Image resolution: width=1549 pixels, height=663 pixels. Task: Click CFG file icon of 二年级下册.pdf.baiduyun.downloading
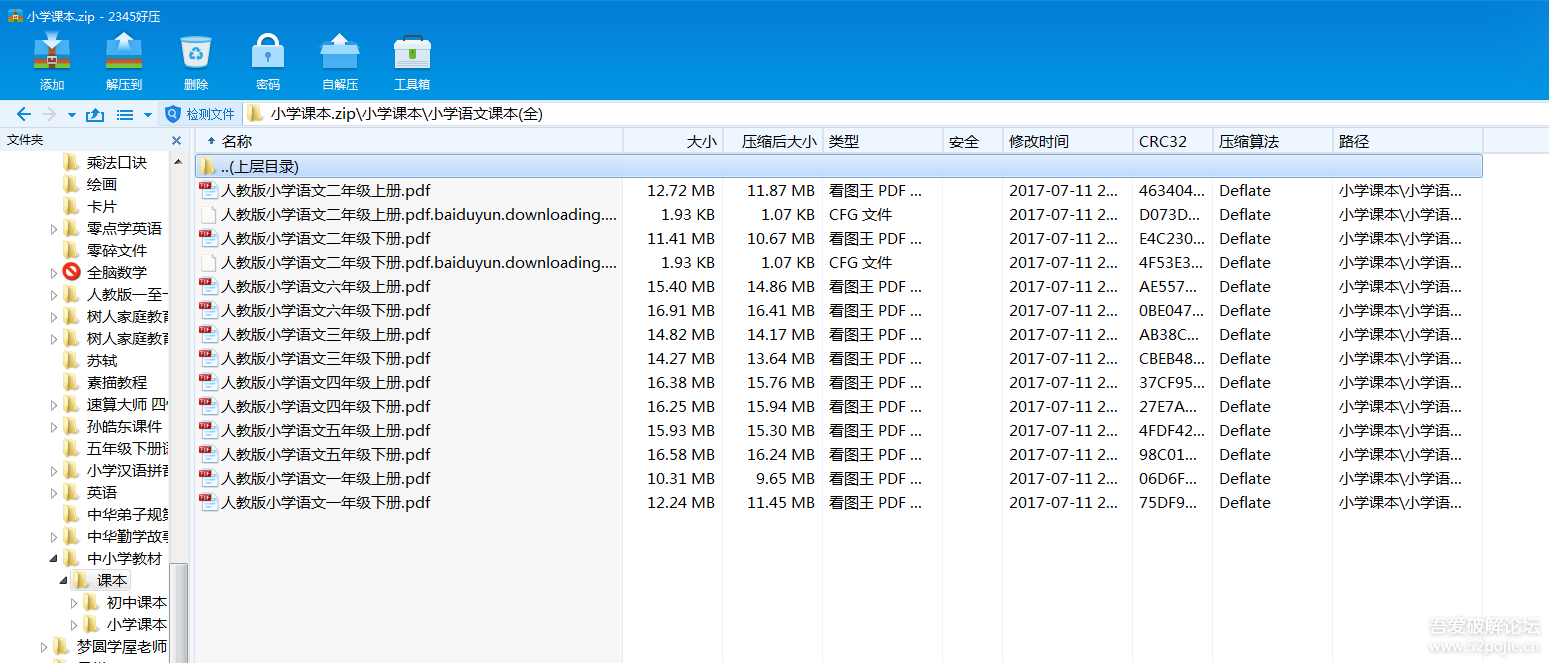pos(208,262)
